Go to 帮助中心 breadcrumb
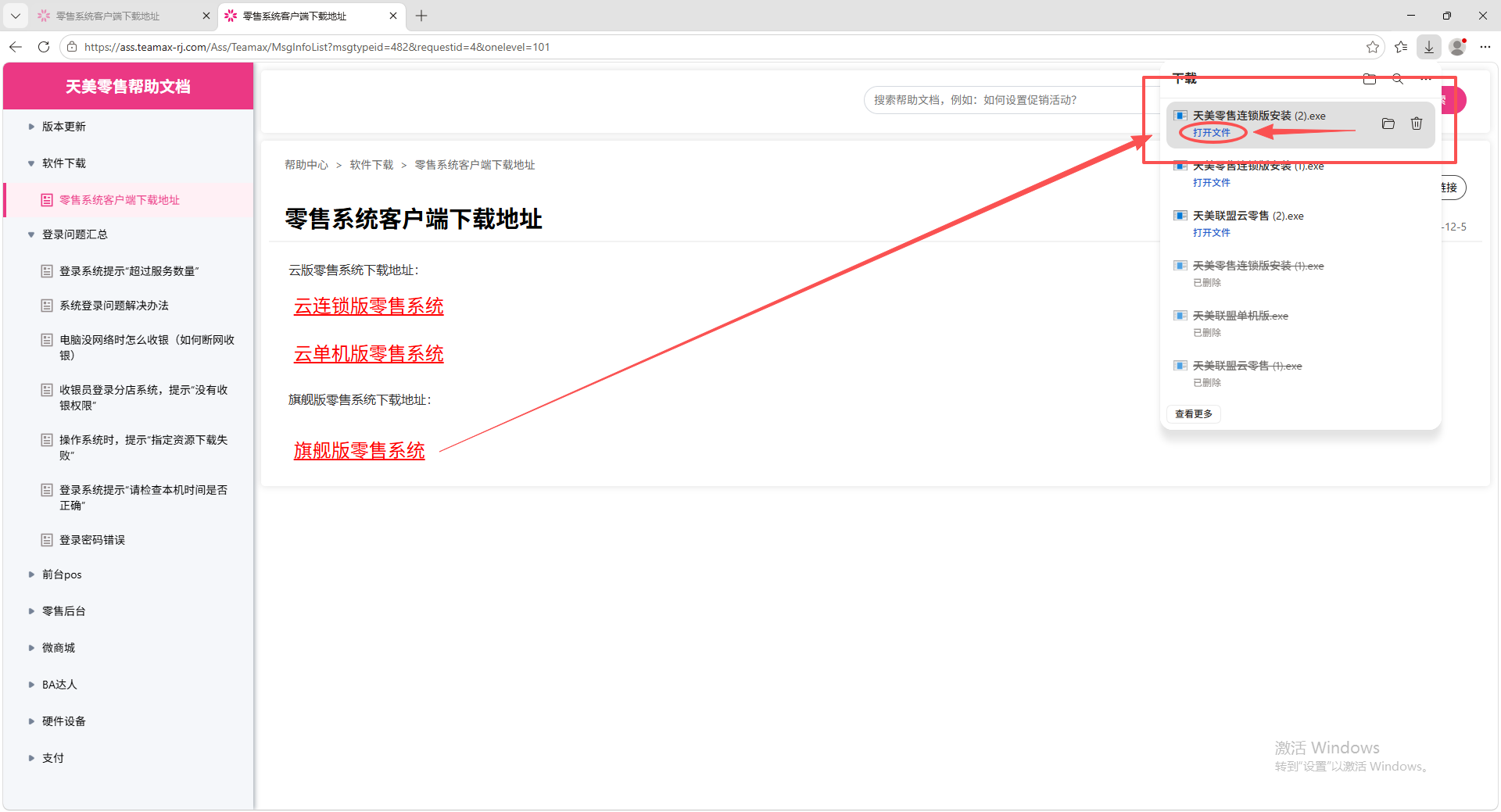 pos(306,165)
